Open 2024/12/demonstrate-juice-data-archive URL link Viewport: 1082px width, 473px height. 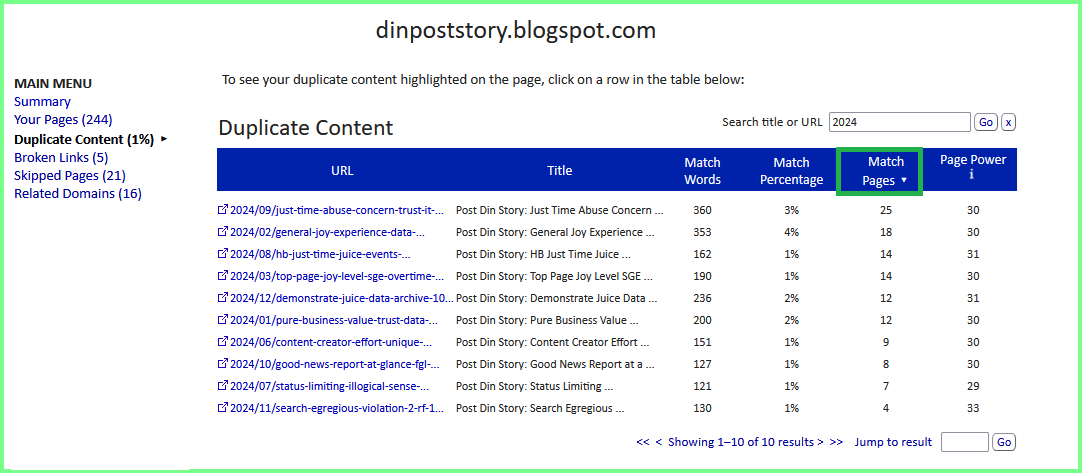point(342,298)
